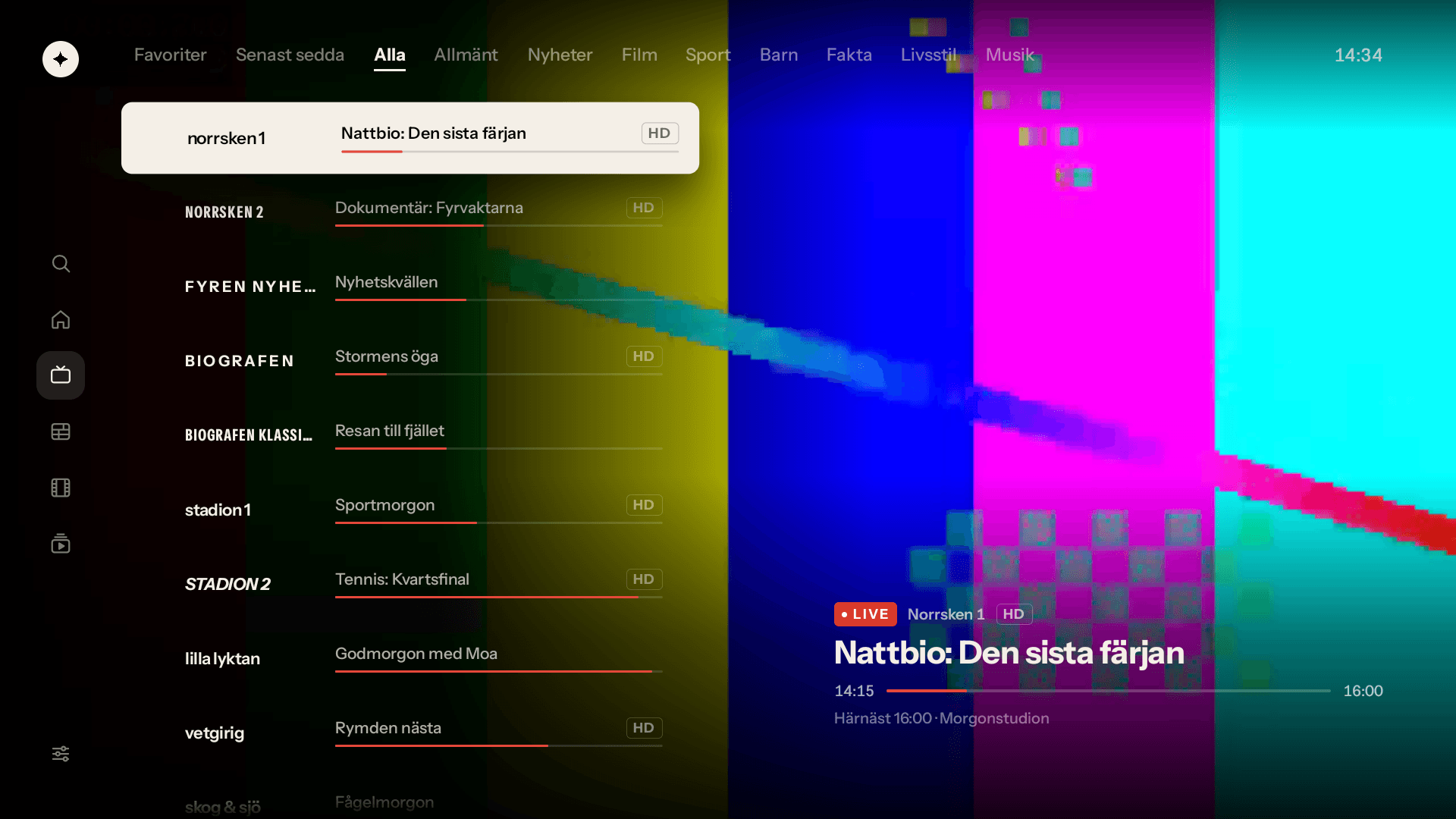This screenshot has width=1456, height=819.
Task: Select vetgirig channel Rymden nästa
Action: click(x=410, y=732)
